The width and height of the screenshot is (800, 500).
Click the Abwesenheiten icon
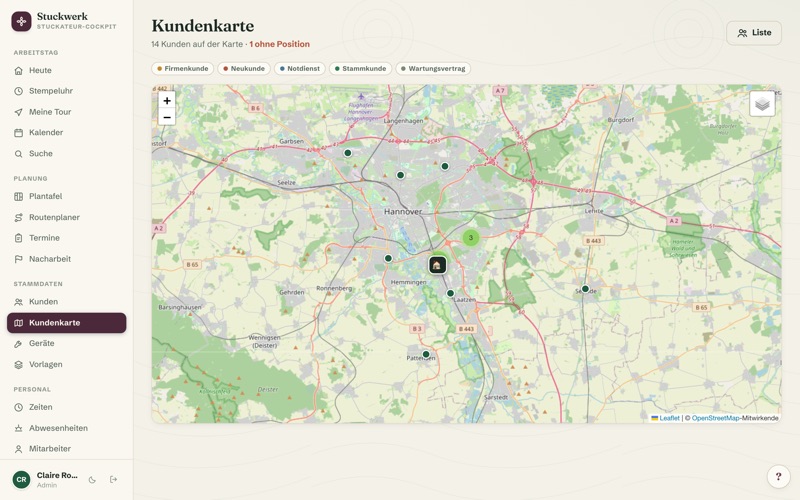pos(18,428)
